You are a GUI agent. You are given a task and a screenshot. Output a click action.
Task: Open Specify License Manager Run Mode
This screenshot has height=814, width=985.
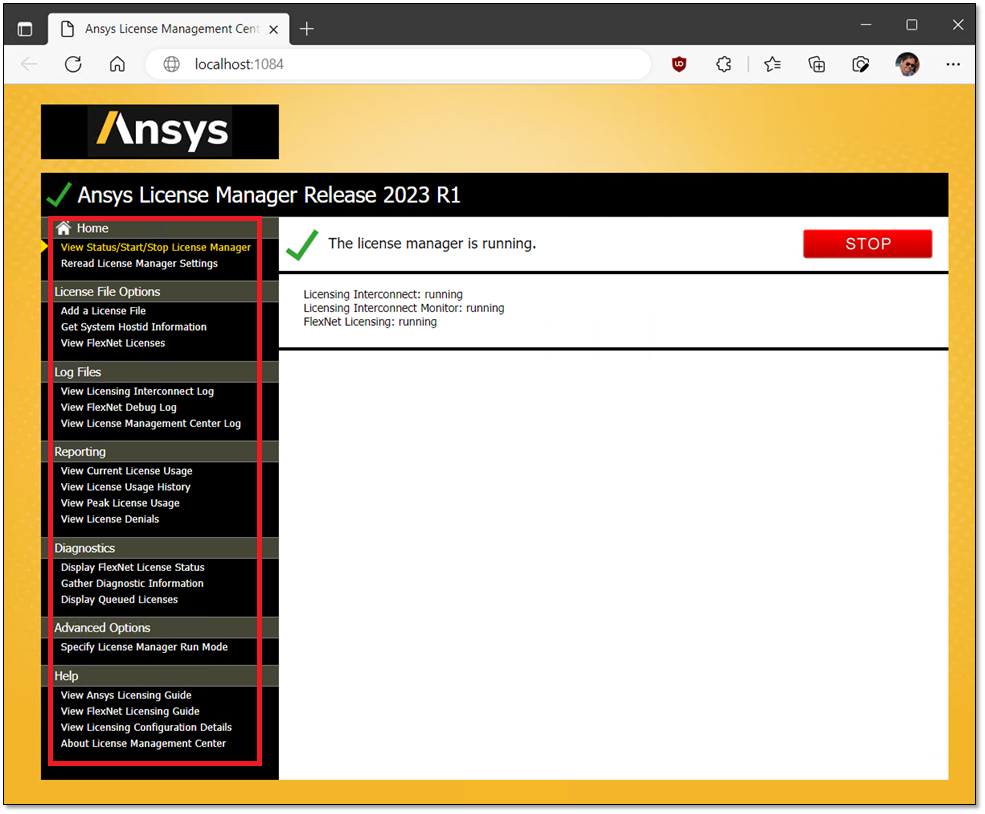[x=144, y=648]
